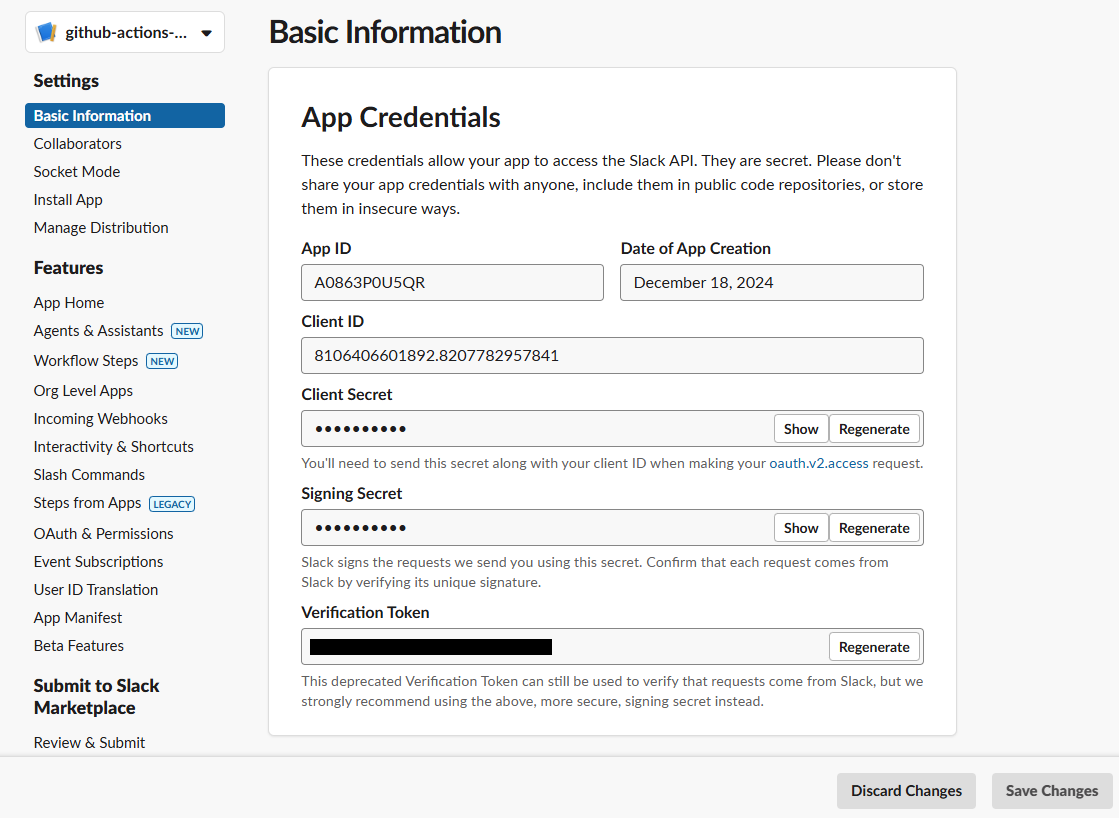Regenerate the Signing Secret

[x=874, y=528]
